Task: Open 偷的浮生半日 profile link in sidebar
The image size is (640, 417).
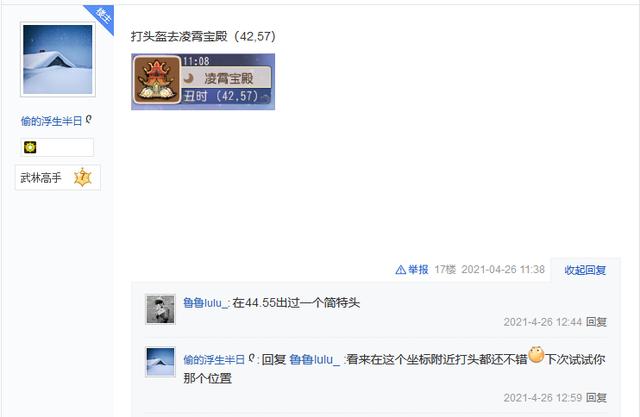Action: pyautogui.click(x=51, y=121)
